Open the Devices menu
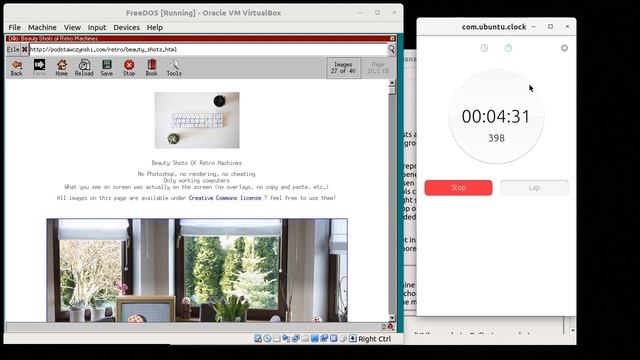 pos(126,27)
